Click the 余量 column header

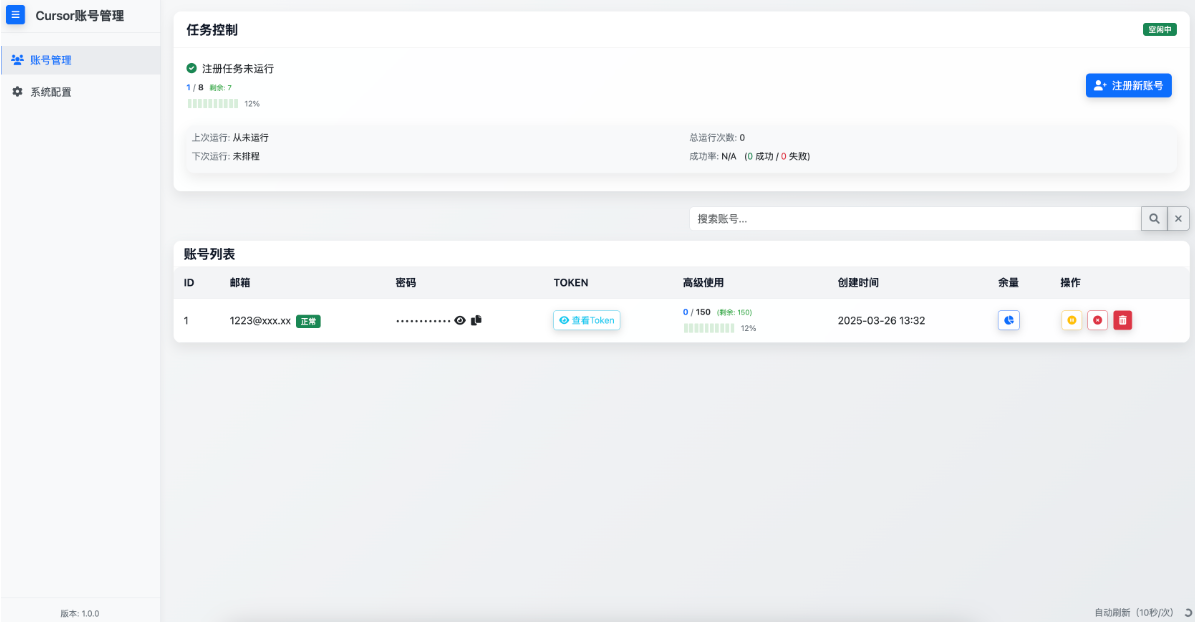pos(1008,283)
